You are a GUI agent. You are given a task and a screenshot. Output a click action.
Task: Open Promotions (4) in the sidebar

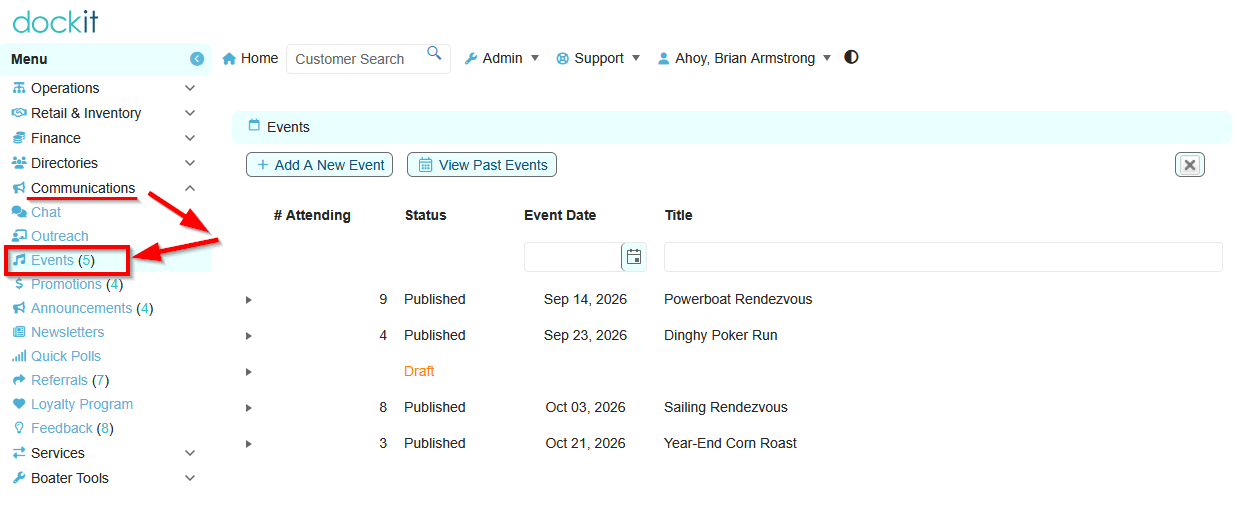77,284
